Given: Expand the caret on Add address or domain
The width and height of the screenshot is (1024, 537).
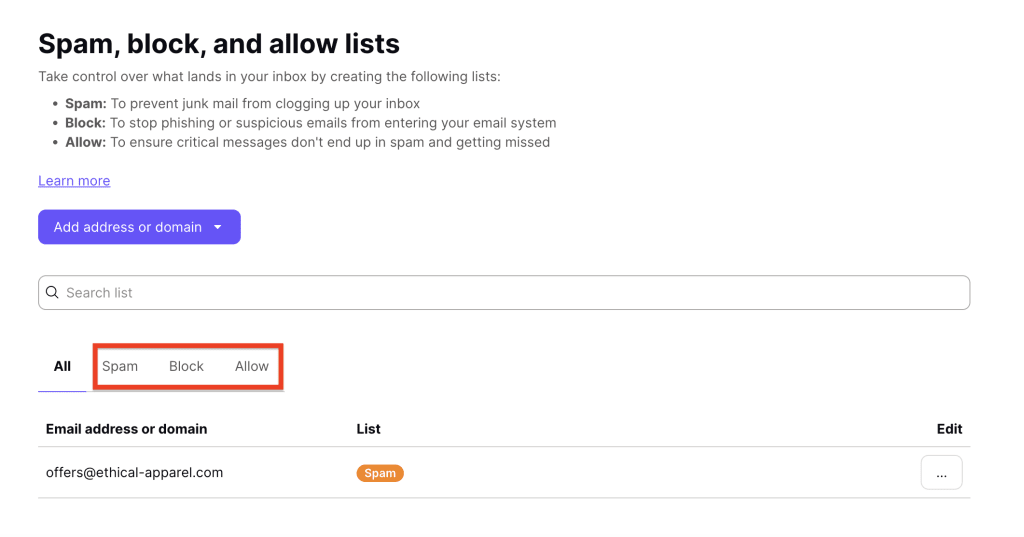Looking at the screenshot, I should click(x=218, y=227).
